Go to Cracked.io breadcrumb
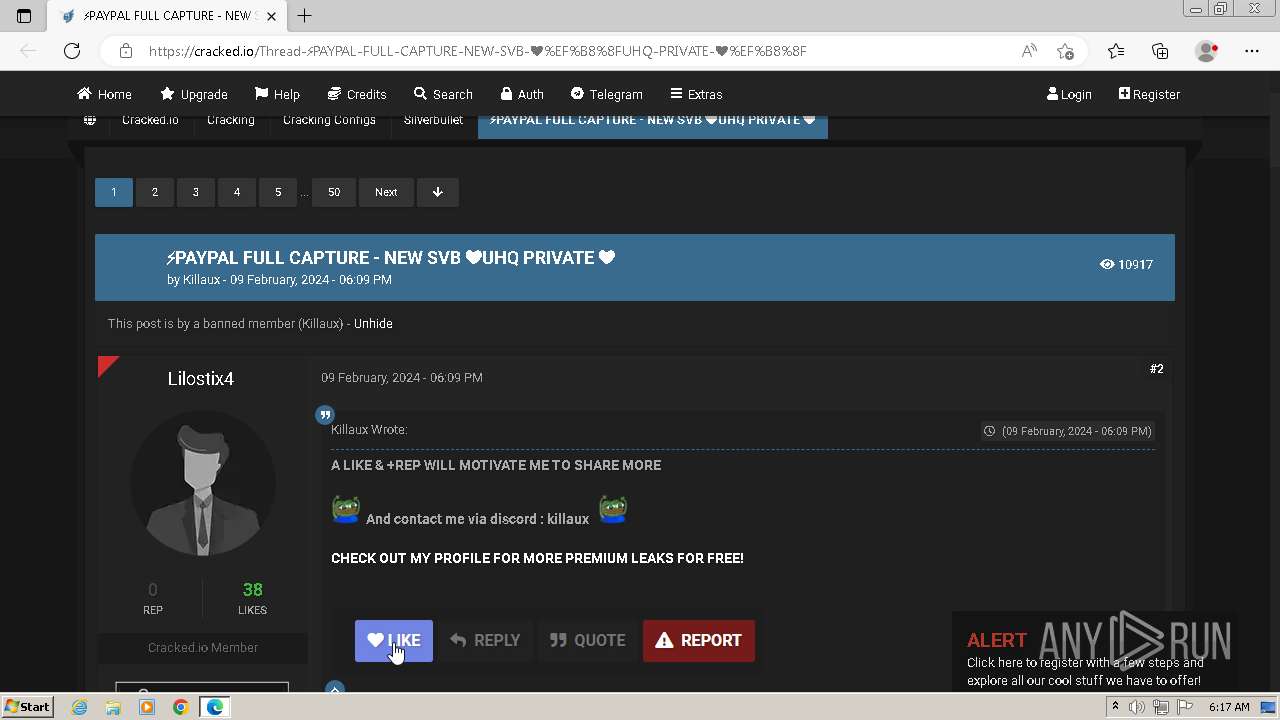 (150, 120)
